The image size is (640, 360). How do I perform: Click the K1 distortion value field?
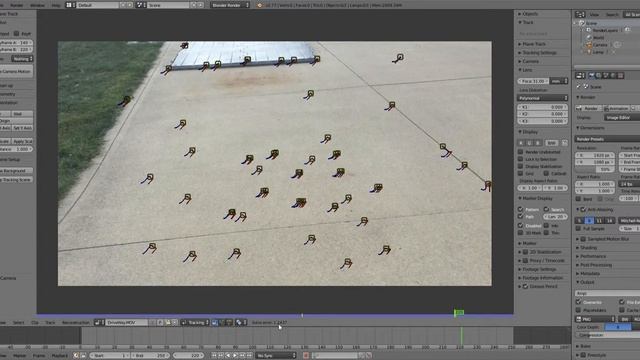(542, 107)
